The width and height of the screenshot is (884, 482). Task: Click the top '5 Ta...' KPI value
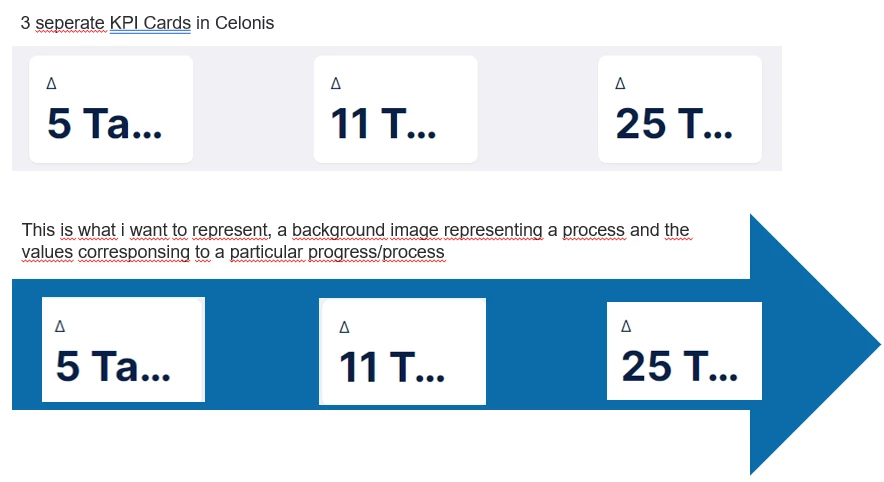click(x=104, y=124)
